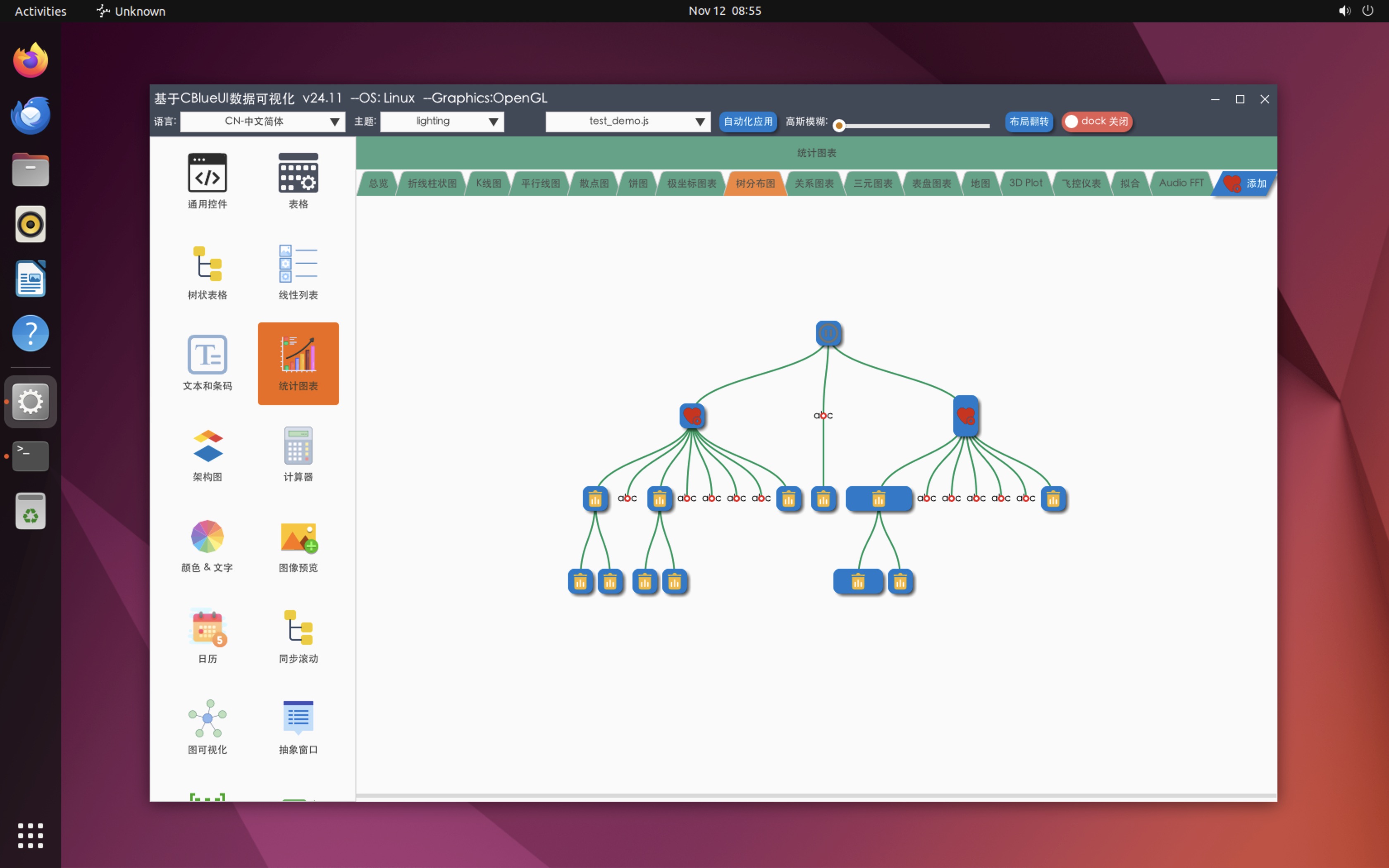The width and height of the screenshot is (1389, 868).
Task: Open the 日历 calendar icon
Action: (207, 627)
